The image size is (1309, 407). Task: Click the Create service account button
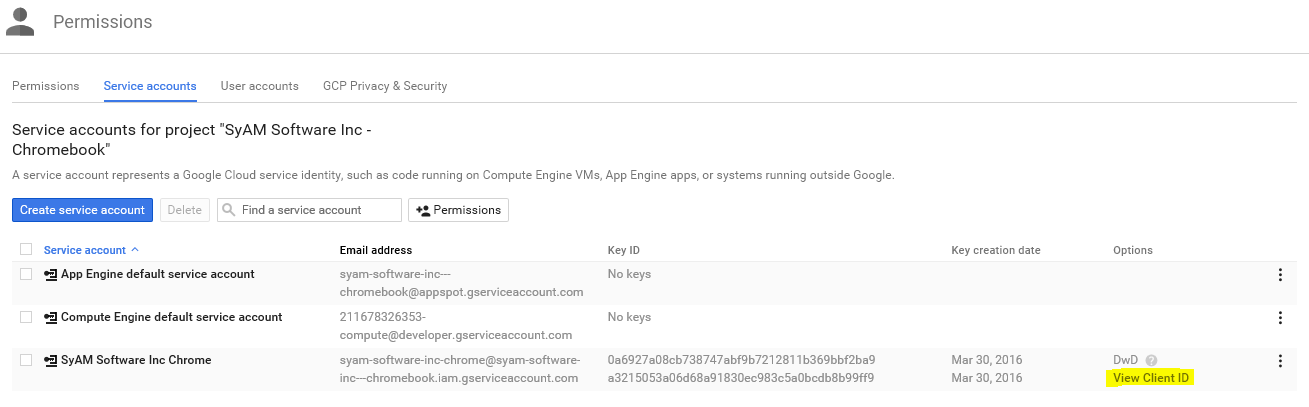(x=82, y=210)
